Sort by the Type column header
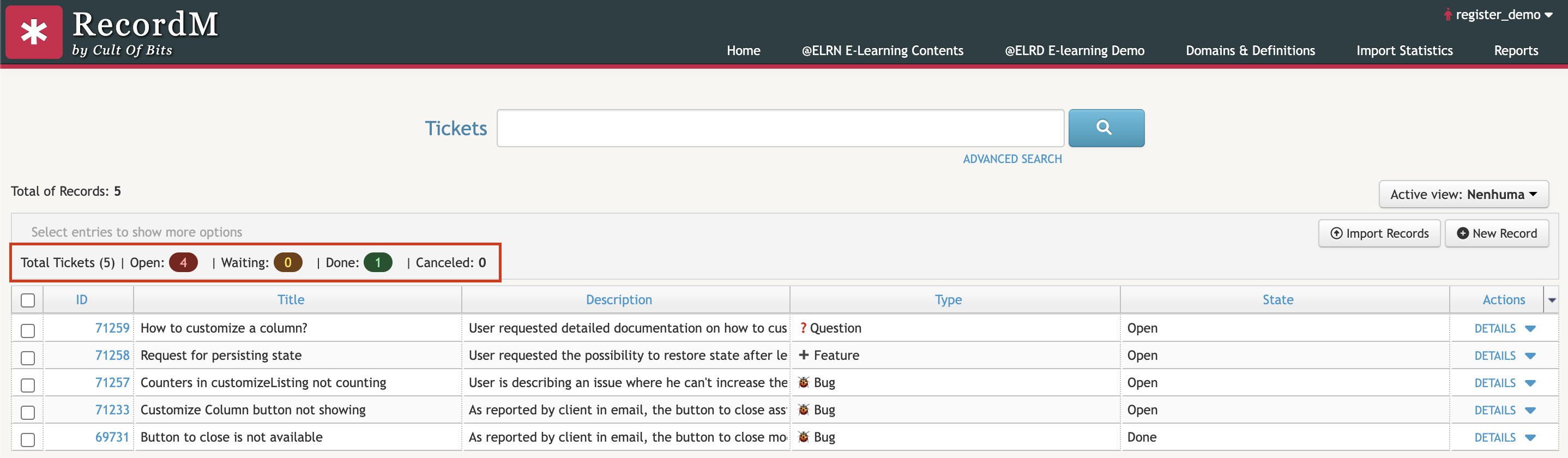The width and height of the screenshot is (1568, 458). click(x=948, y=300)
